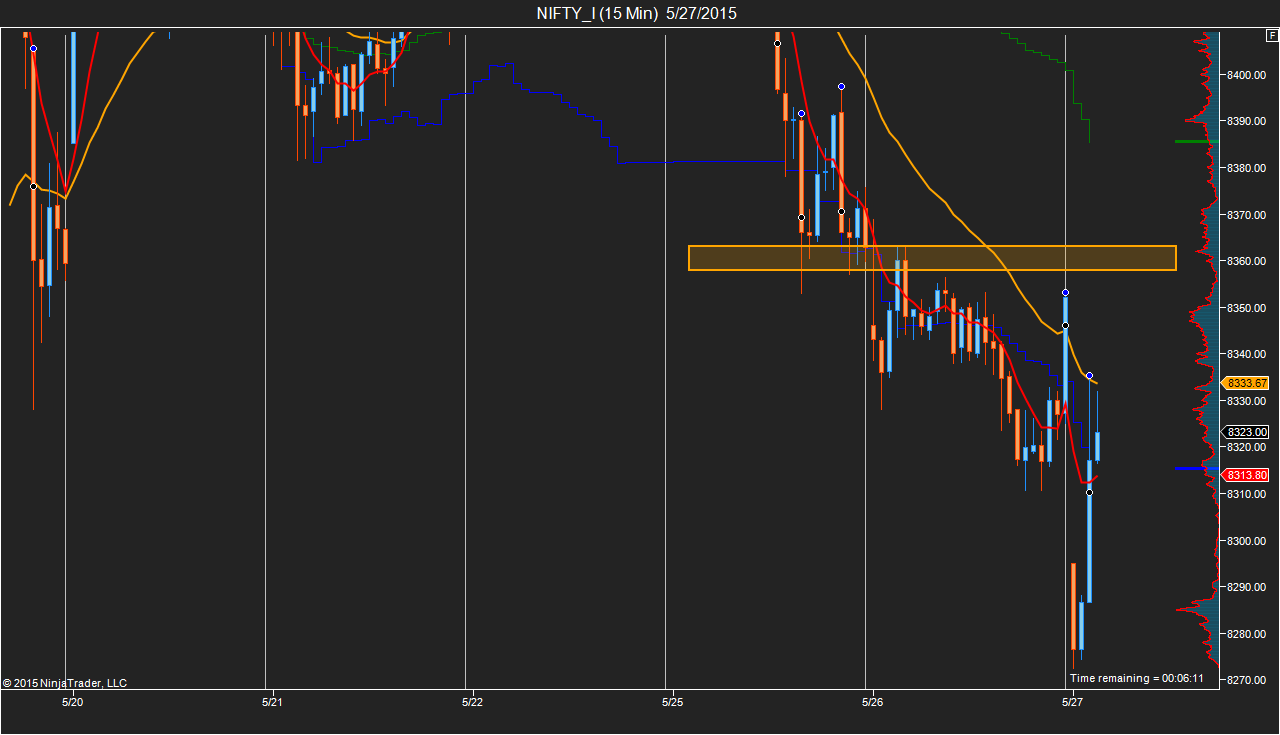Select the red 8313.80 price marker
The height and width of the screenshot is (735, 1280).
click(x=1247, y=475)
